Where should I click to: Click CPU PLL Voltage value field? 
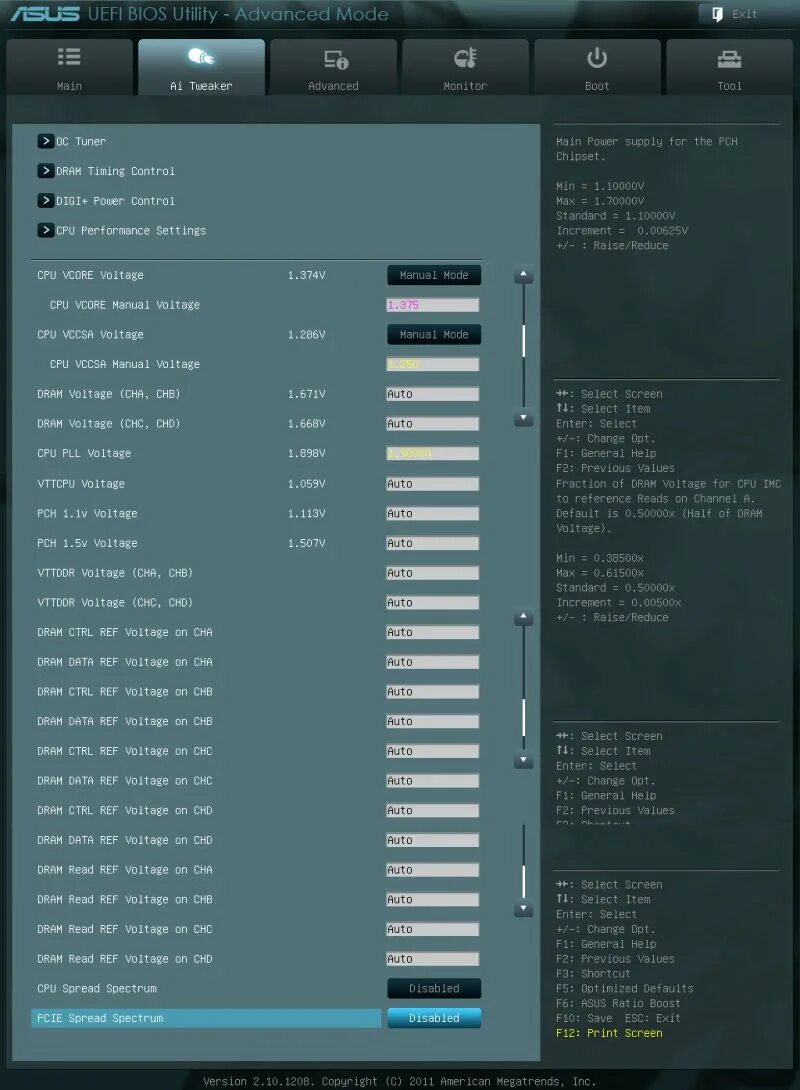tap(432, 453)
